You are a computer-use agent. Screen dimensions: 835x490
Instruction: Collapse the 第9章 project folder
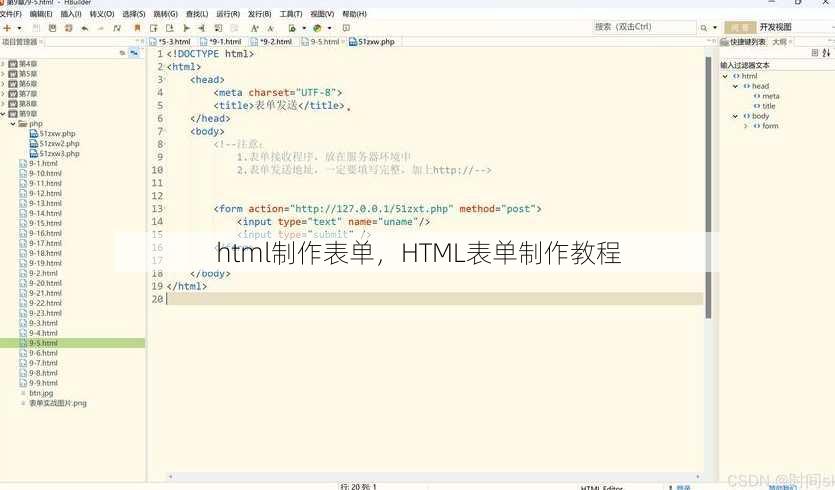(x=3, y=114)
